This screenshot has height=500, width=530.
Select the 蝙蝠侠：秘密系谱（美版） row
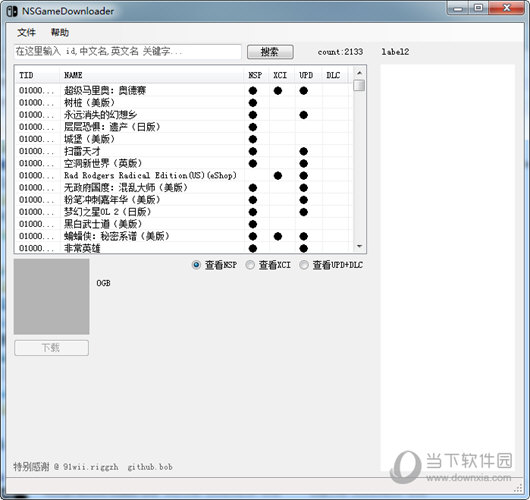pyautogui.click(x=183, y=236)
